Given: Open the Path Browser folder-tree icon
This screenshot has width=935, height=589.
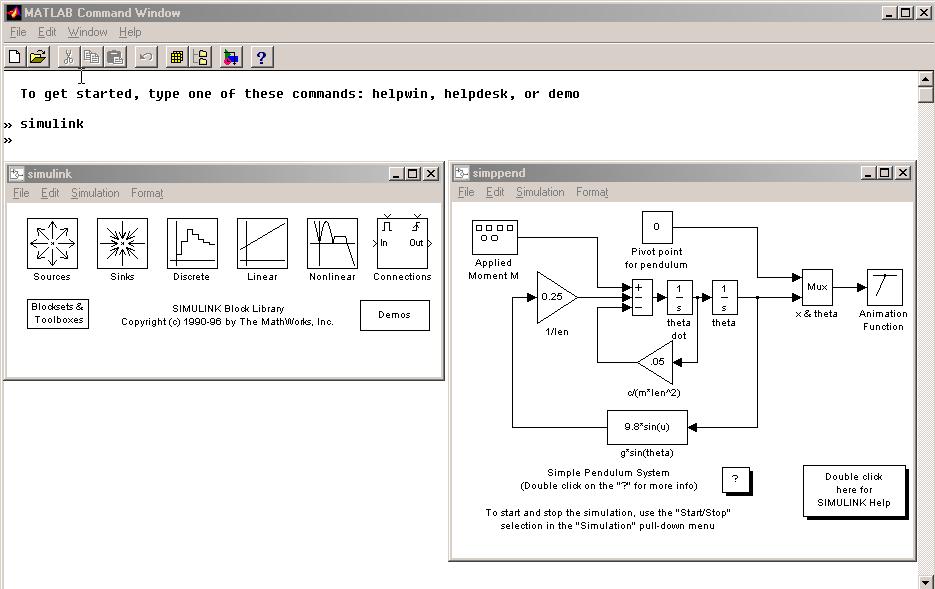Looking at the screenshot, I should [200, 57].
